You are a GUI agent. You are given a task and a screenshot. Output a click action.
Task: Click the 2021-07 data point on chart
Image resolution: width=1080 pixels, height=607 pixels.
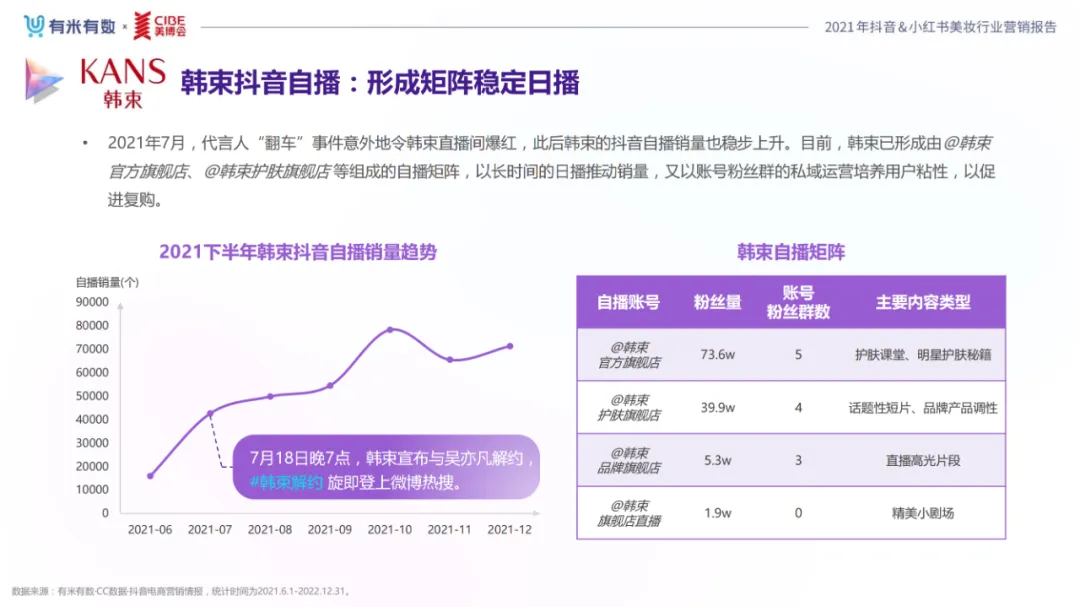tap(210, 413)
